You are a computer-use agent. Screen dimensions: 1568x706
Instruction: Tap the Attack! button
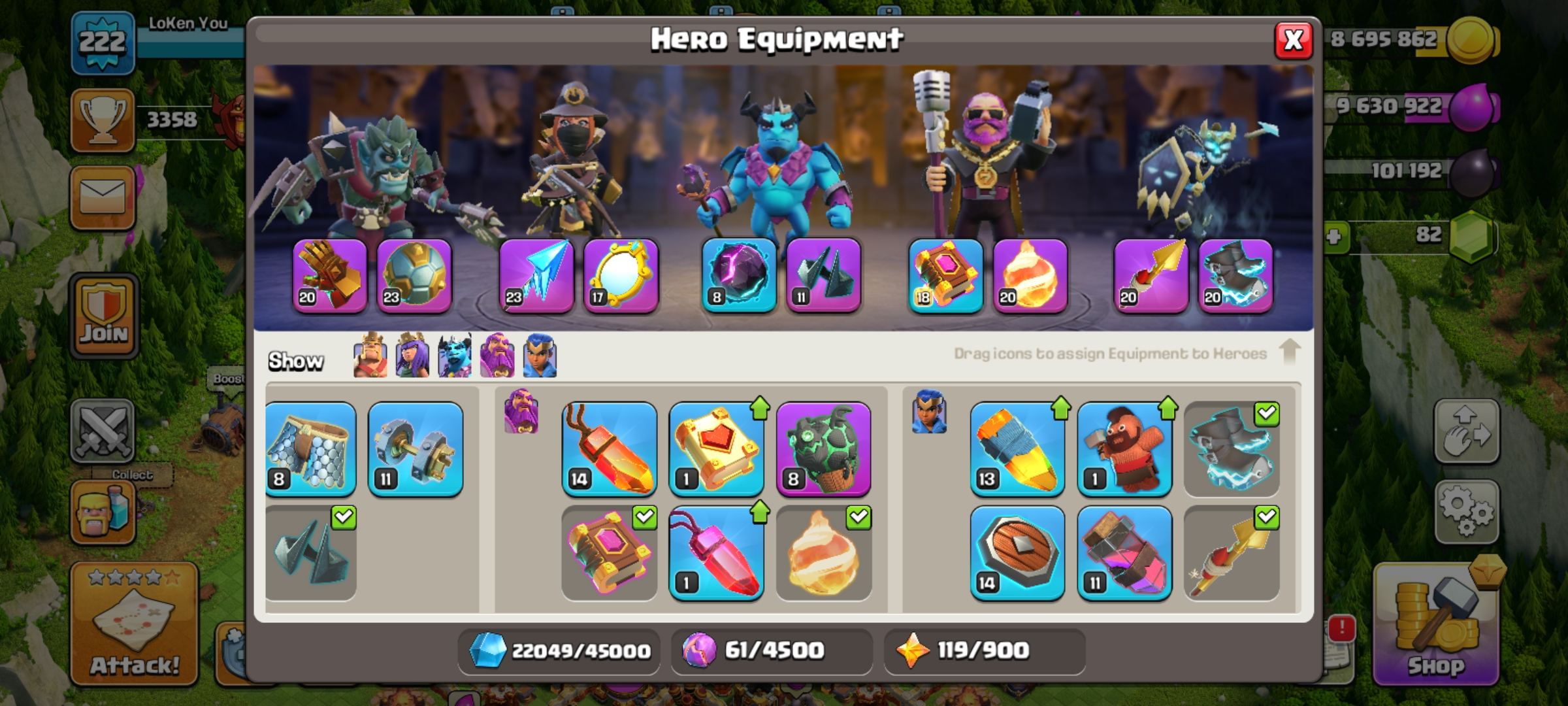pos(135,624)
